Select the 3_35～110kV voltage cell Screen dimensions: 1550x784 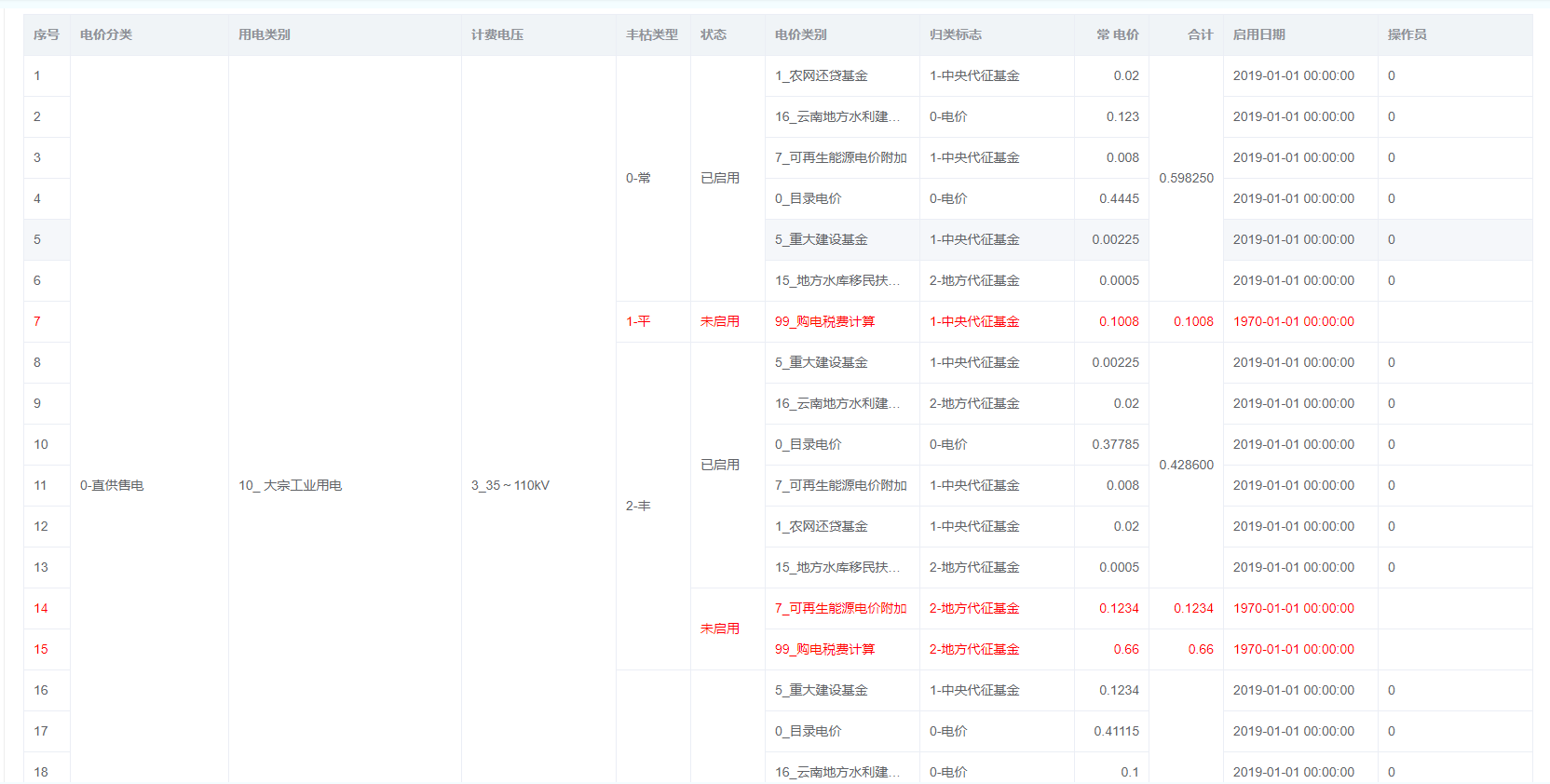tap(510, 485)
